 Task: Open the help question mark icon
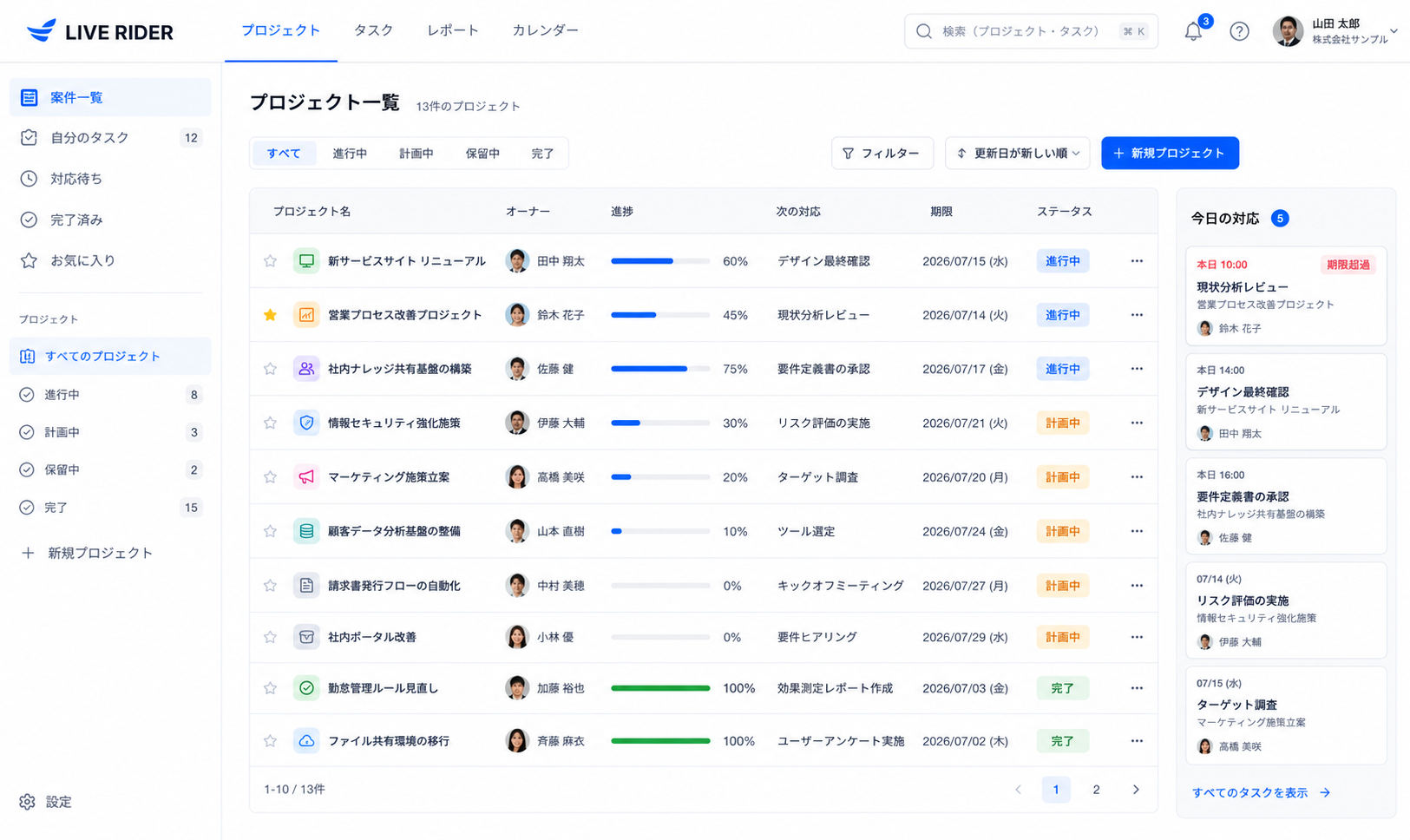click(1239, 31)
